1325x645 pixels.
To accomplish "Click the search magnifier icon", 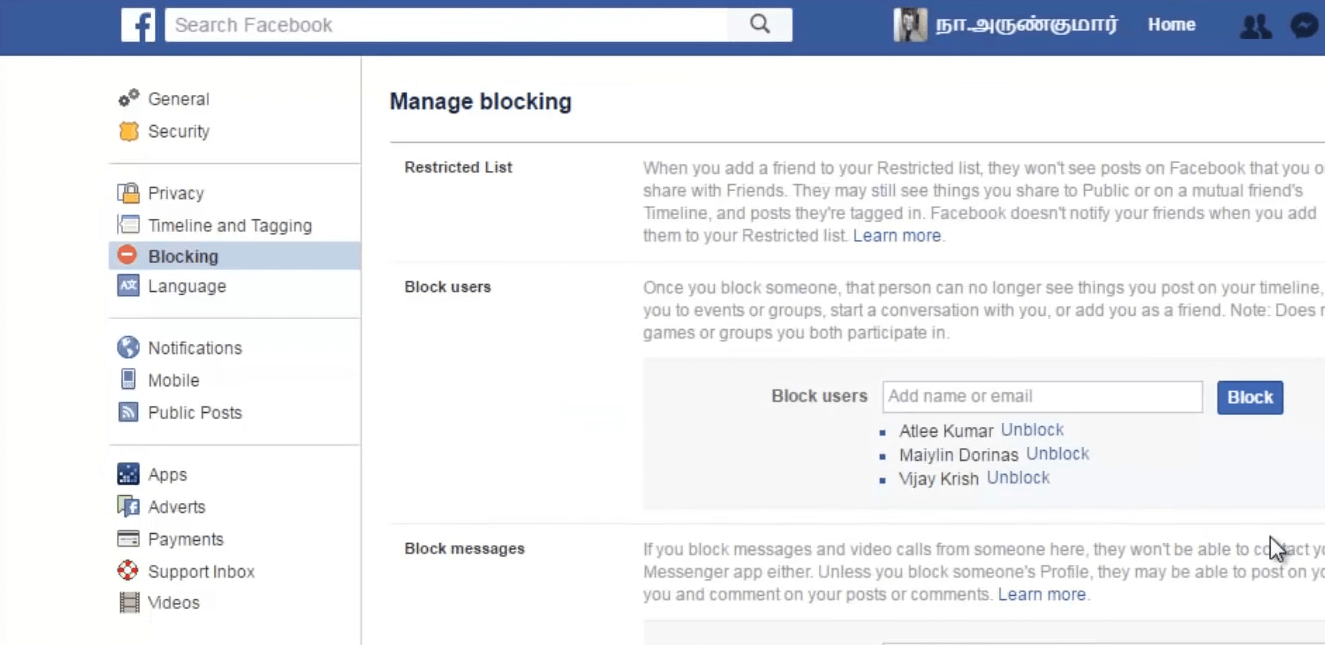I will (x=760, y=25).
